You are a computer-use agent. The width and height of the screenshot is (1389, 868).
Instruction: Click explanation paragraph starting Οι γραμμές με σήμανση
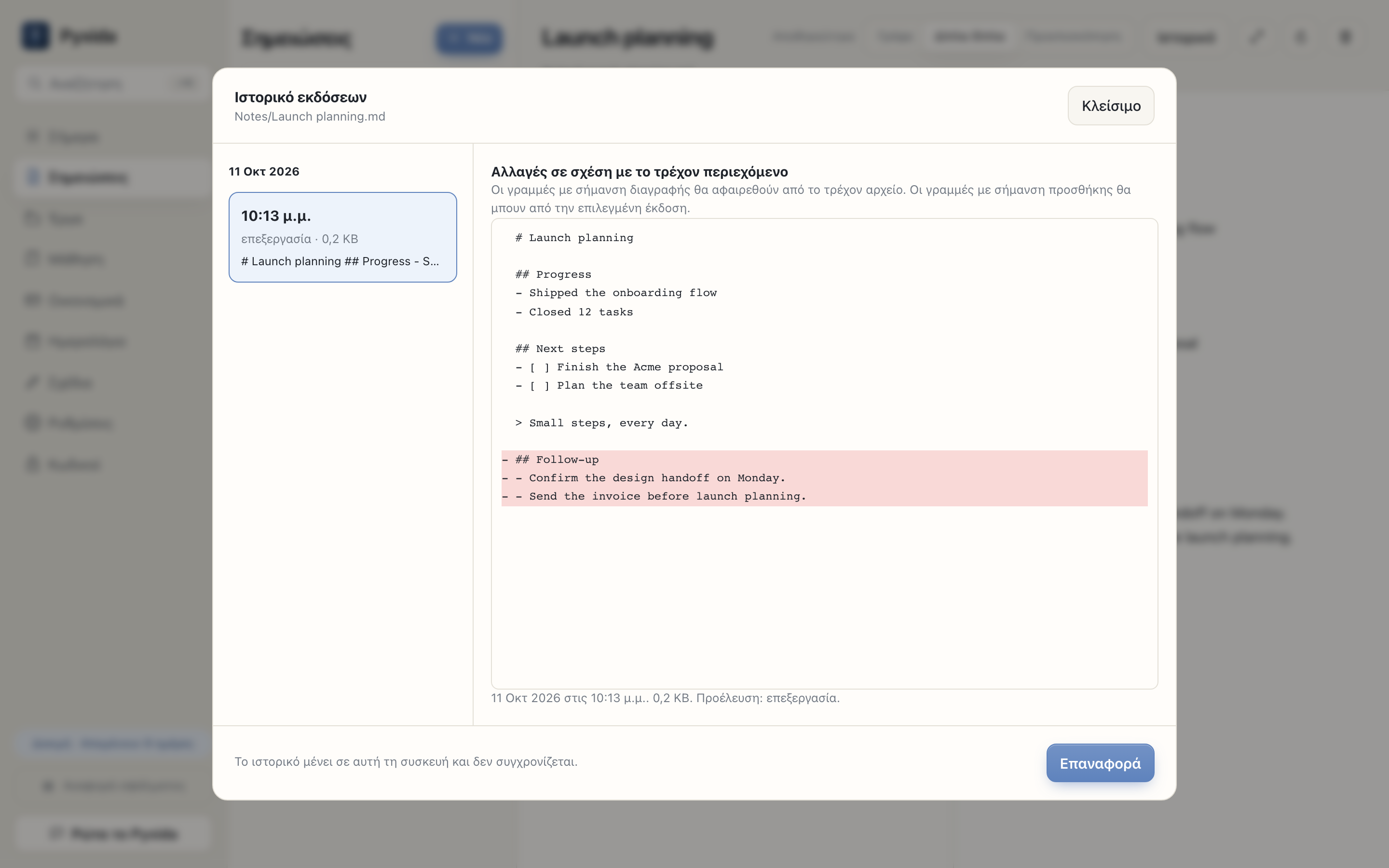[810, 199]
